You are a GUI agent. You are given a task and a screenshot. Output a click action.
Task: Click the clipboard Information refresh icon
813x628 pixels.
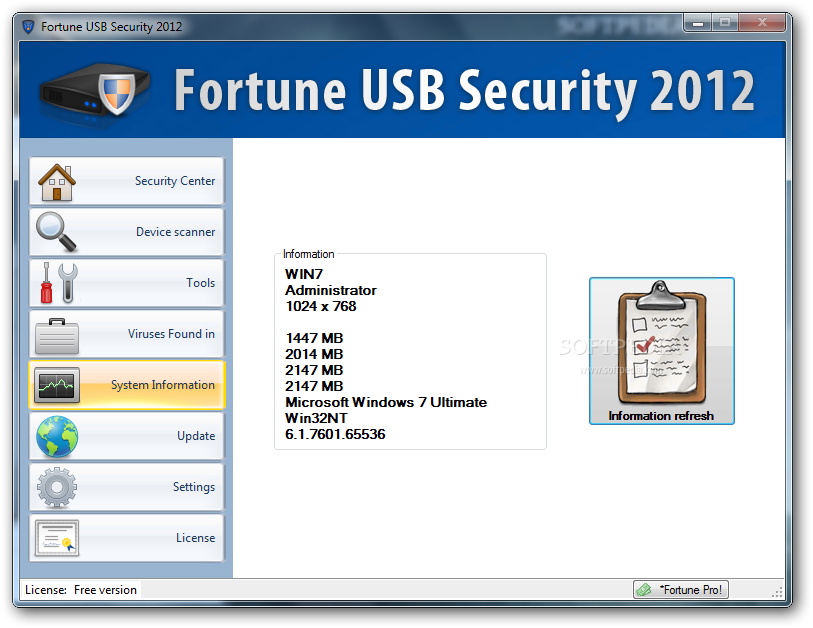(x=662, y=343)
